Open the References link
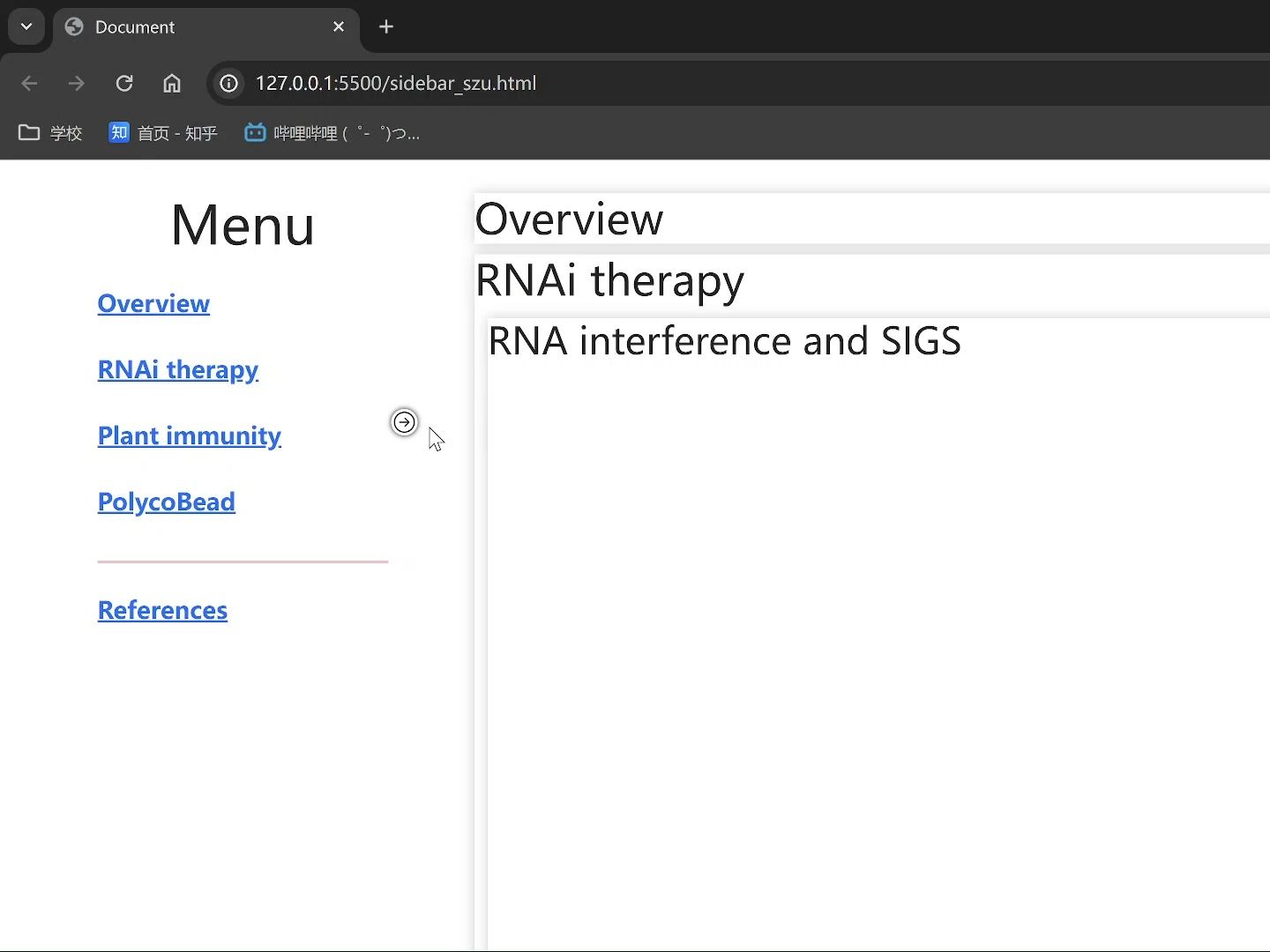This screenshot has width=1270, height=952. (x=162, y=610)
